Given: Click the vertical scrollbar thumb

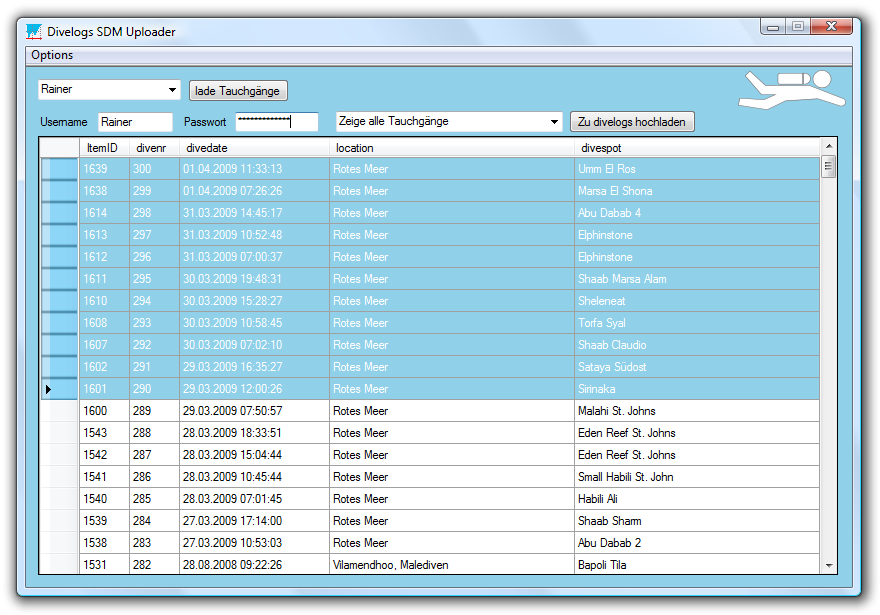Looking at the screenshot, I should tap(828, 167).
